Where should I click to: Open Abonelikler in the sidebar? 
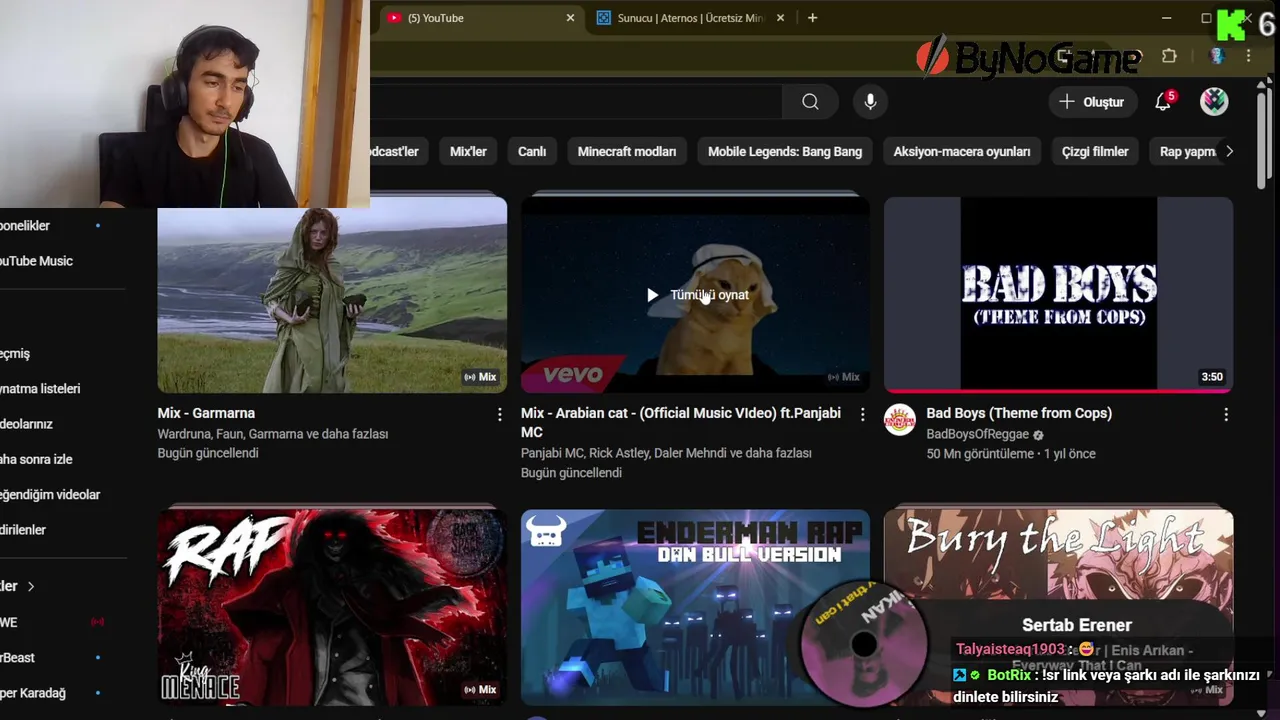(25, 226)
